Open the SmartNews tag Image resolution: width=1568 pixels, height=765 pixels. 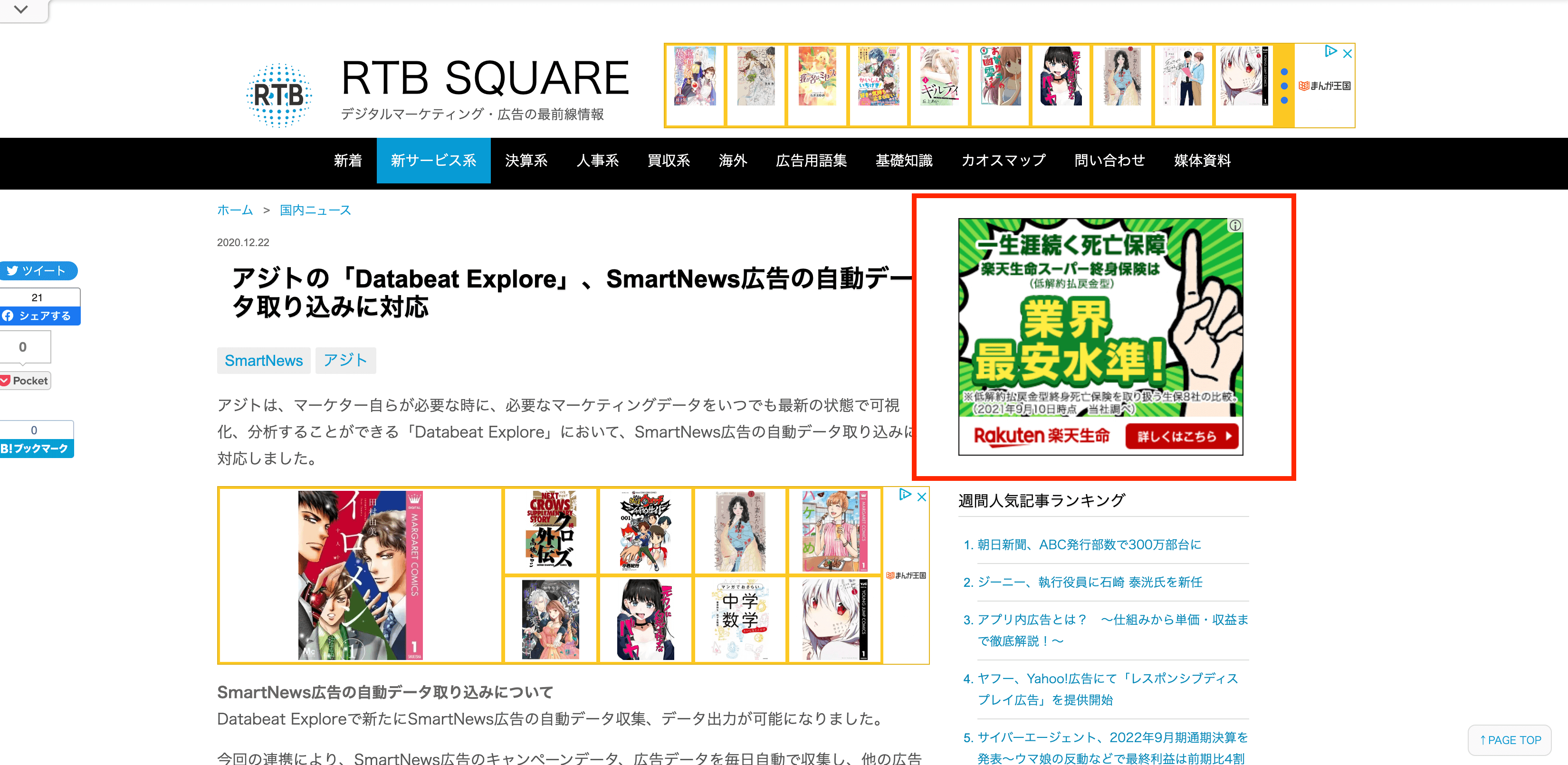click(264, 360)
